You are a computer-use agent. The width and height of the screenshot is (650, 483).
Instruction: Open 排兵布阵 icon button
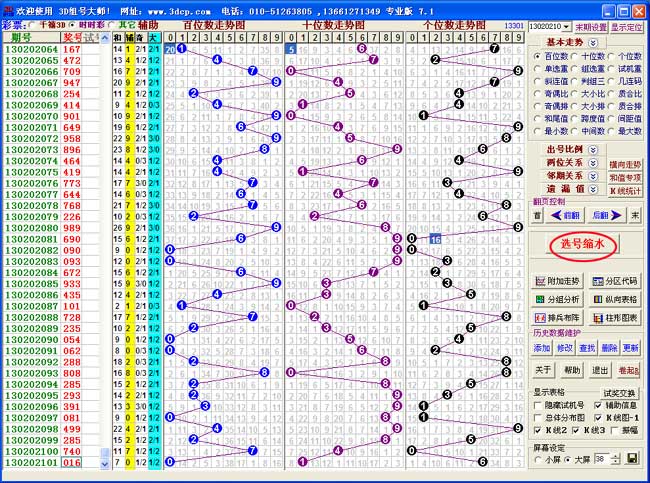(x=558, y=317)
